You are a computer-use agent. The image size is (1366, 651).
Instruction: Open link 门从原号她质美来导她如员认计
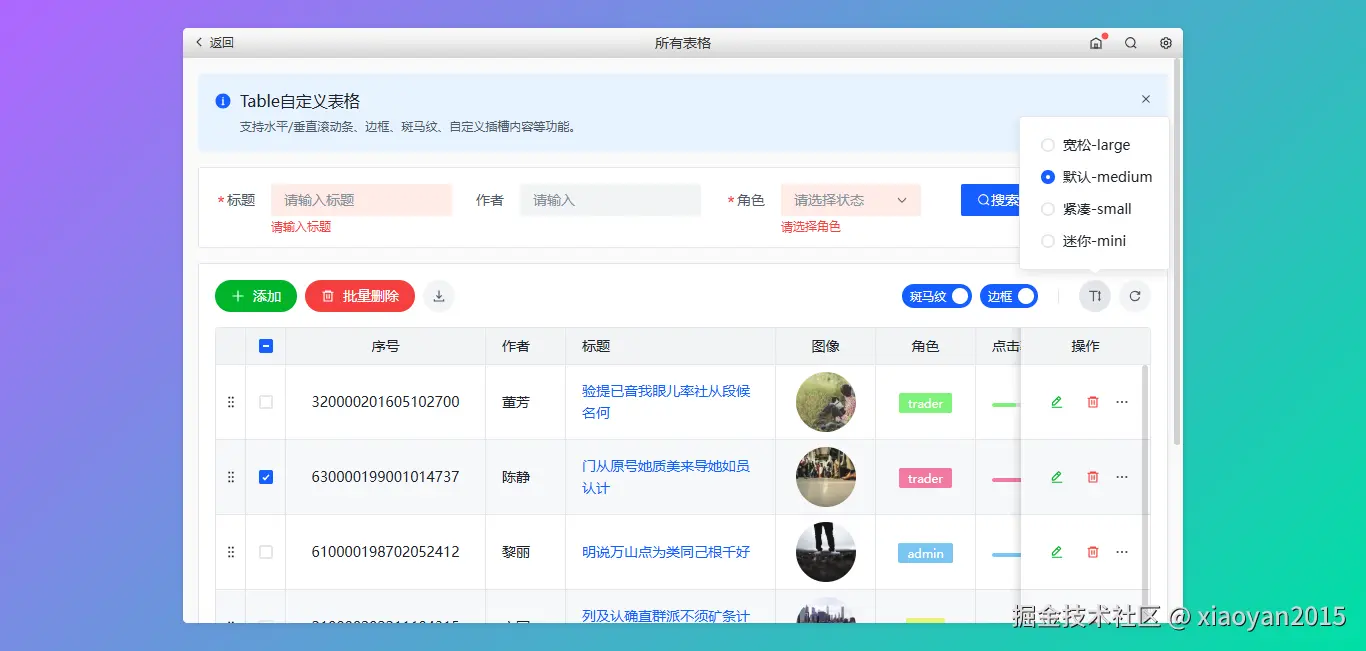pos(666,477)
